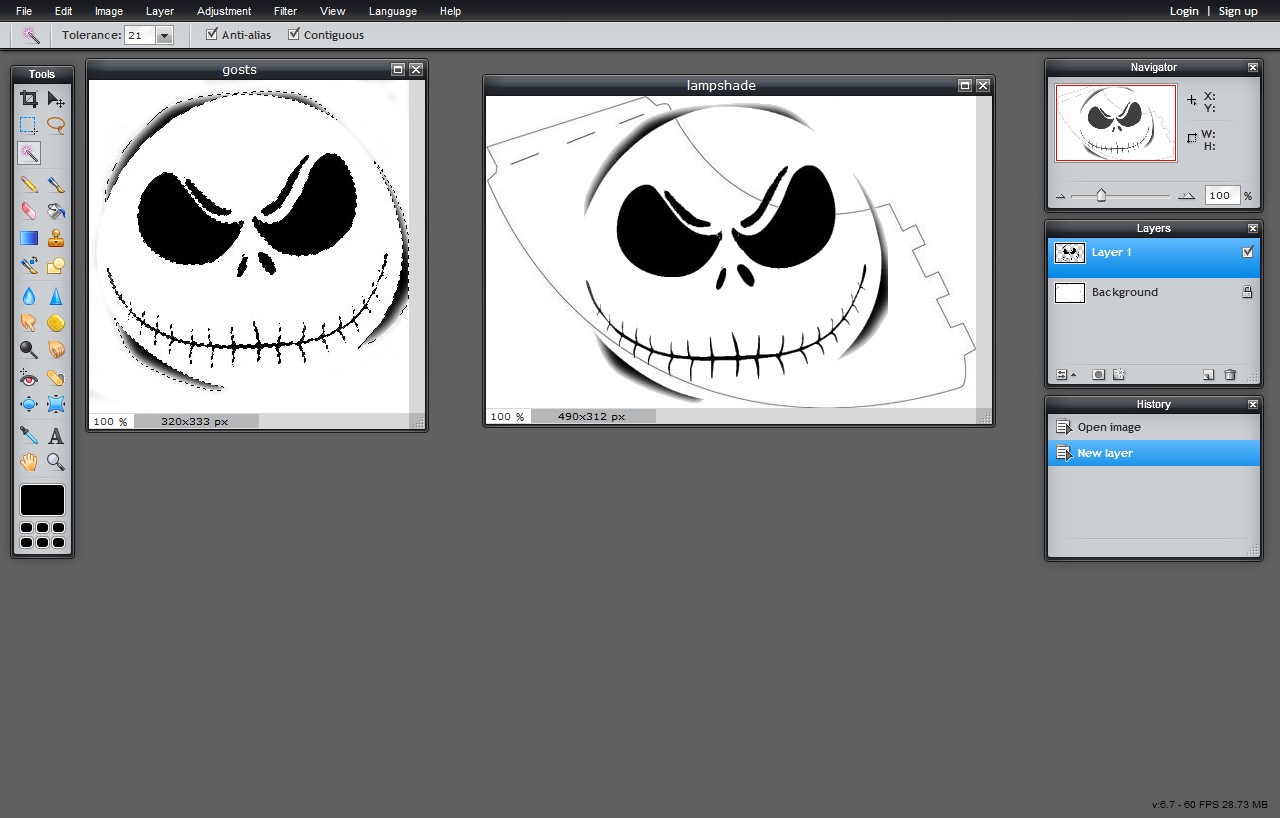Click the Navigator zoom percent field

tap(1222, 196)
